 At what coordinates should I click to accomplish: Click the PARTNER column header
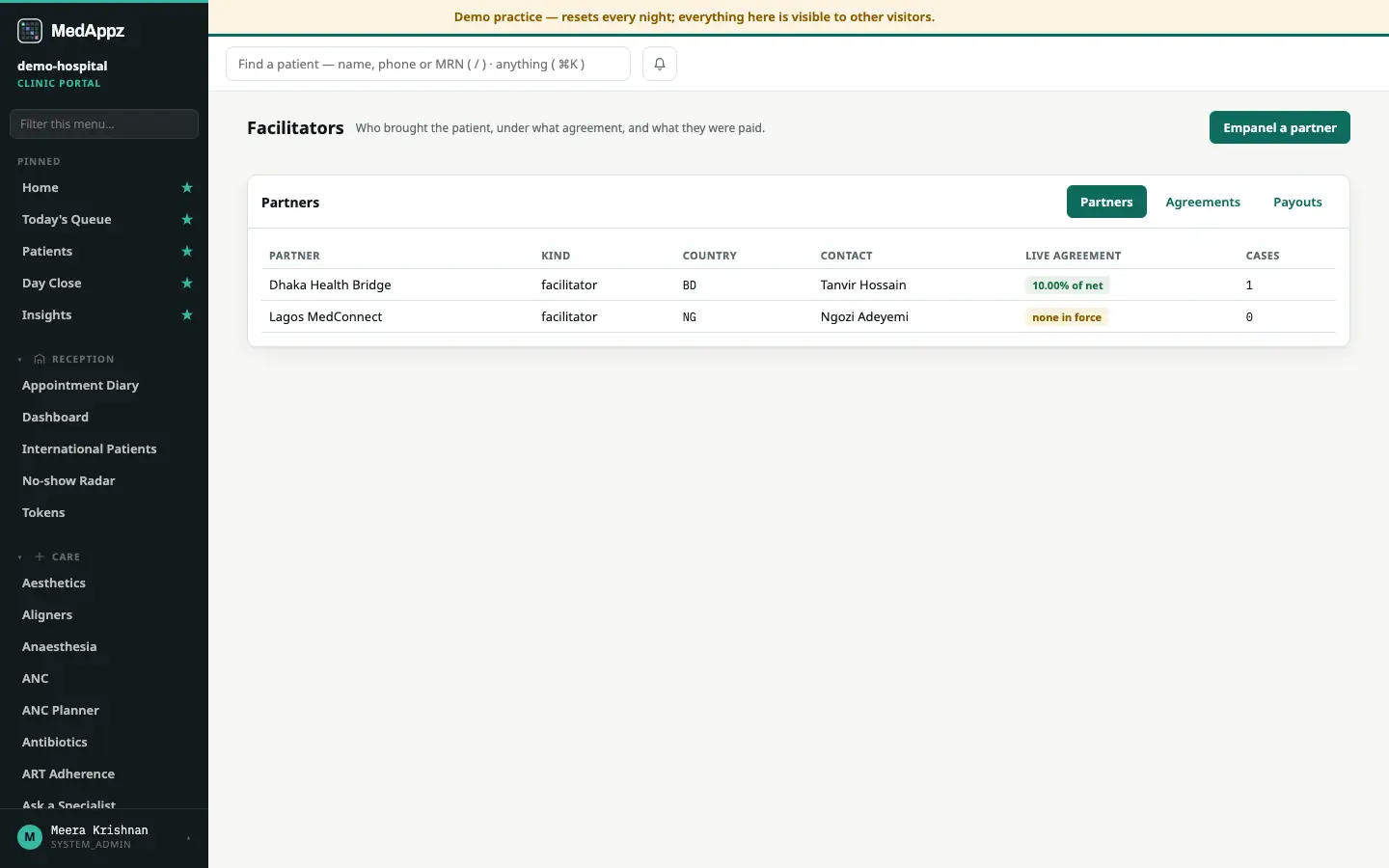294,256
